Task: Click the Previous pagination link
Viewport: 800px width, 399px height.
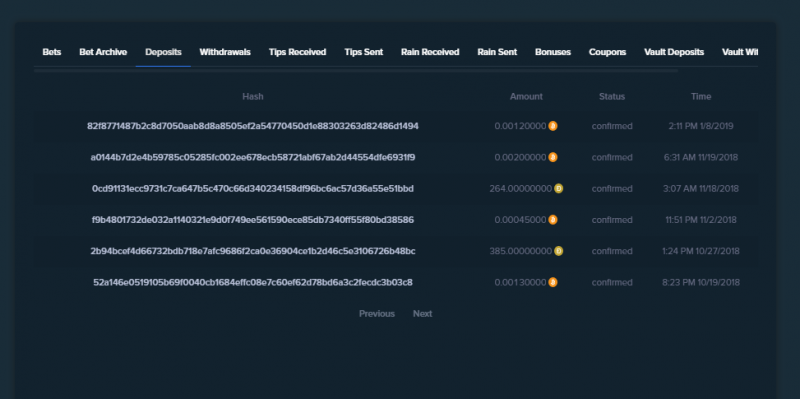Action: click(377, 314)
